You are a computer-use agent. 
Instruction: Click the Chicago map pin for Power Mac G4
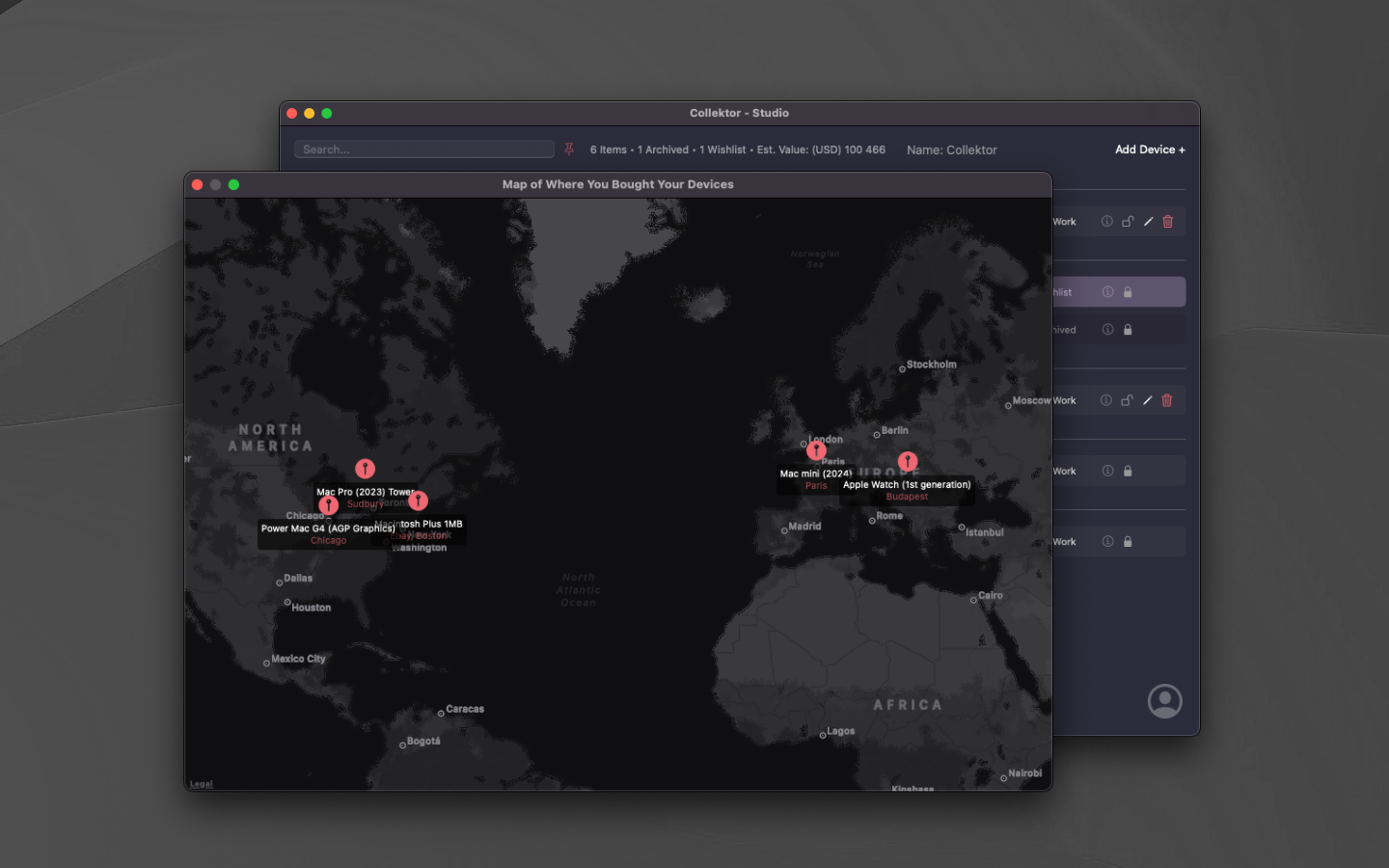pos(329,505)
